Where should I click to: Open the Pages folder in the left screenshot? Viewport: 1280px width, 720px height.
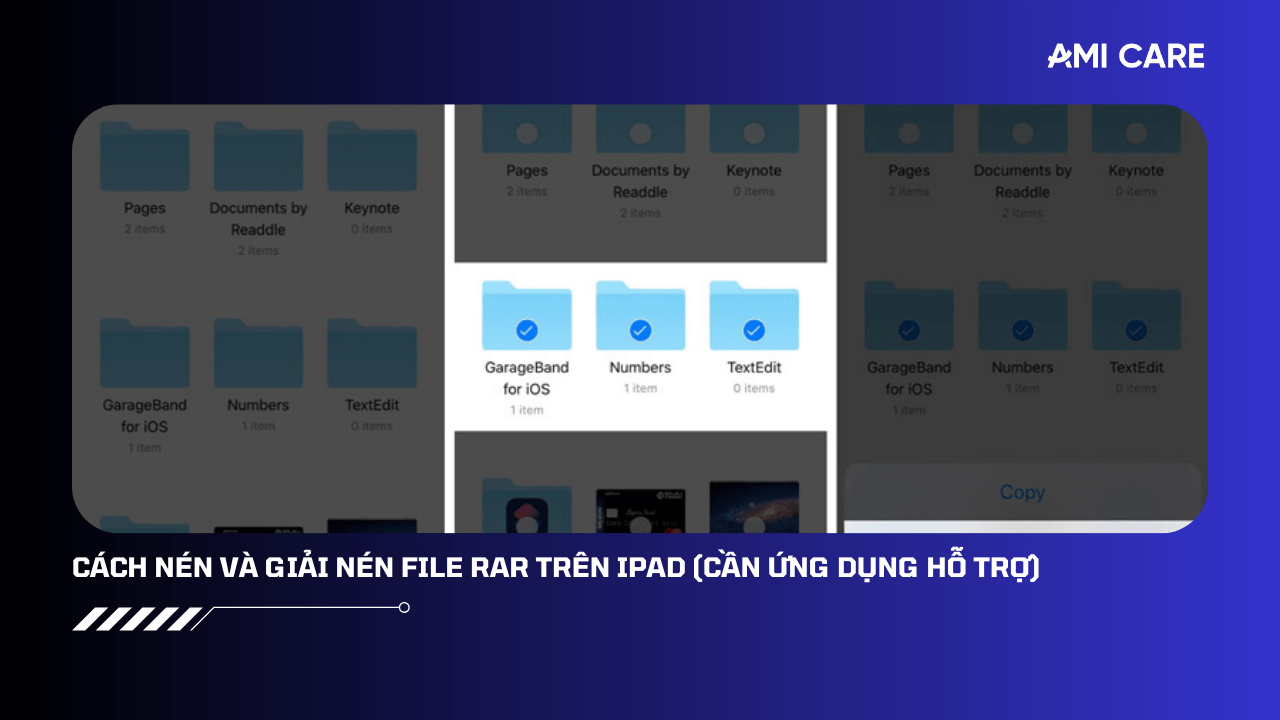(145, 156)
